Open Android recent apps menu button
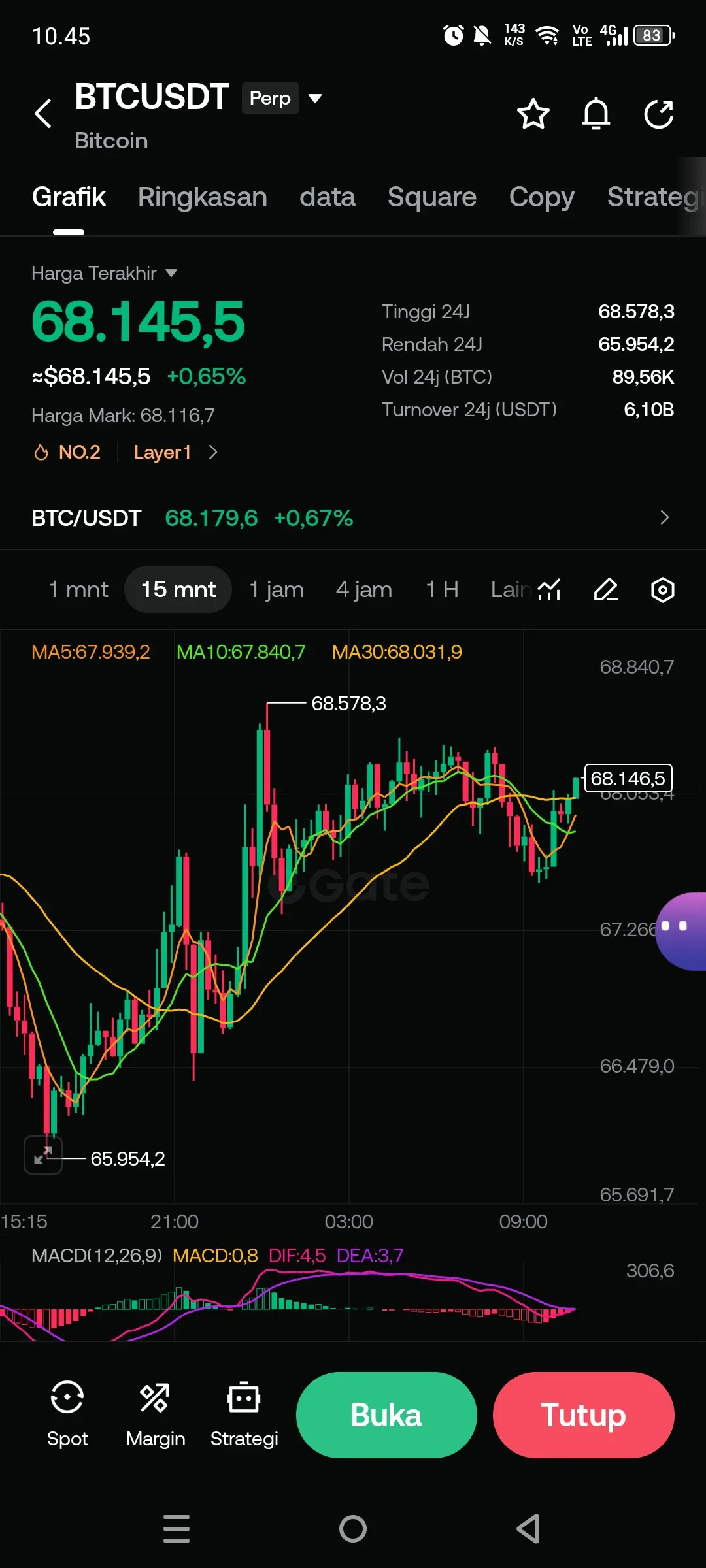706x1568 pixels. click(176, 1529)
